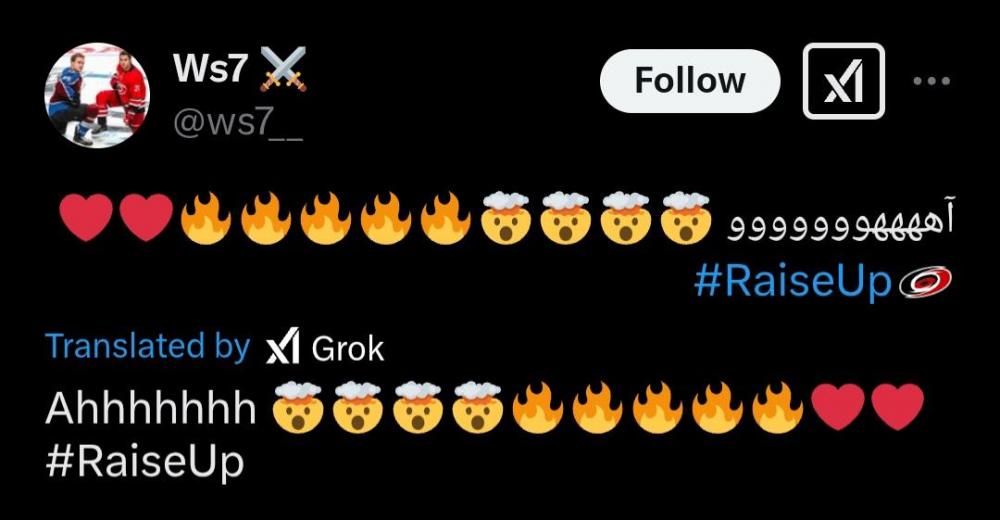
Task: Click the exploding head emoji beside Arabic text
Action: pos(686,218)
